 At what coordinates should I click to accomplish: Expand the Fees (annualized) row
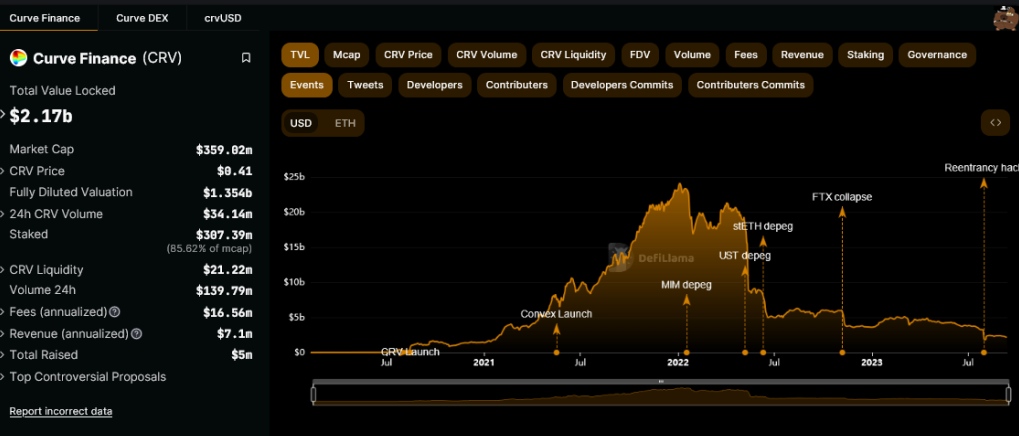[3, 312]
